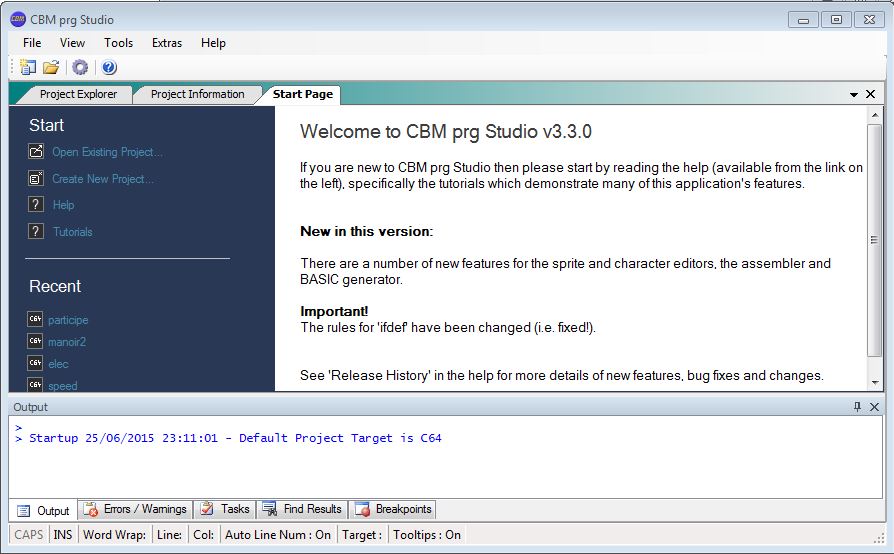Viewport: 894px width, 554px height.
Task: Click the CBM app logo in title bar
Action: 18,19
